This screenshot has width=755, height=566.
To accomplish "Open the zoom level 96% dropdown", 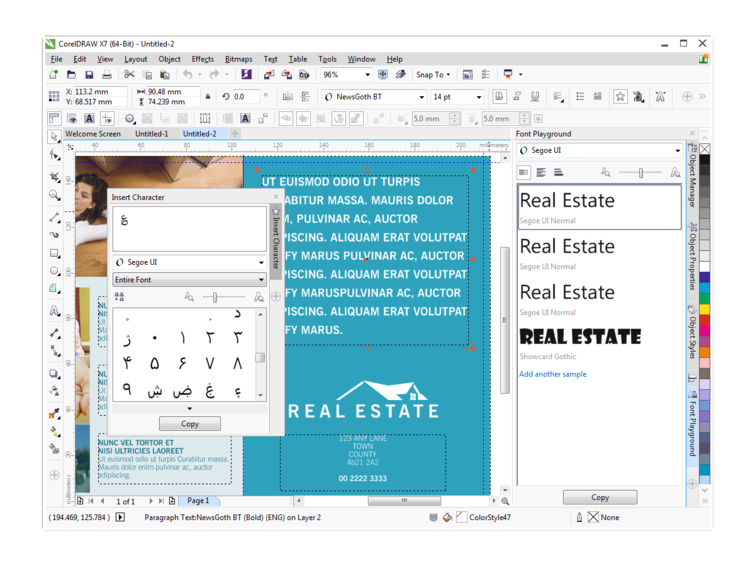I will [x=367, y=75].
